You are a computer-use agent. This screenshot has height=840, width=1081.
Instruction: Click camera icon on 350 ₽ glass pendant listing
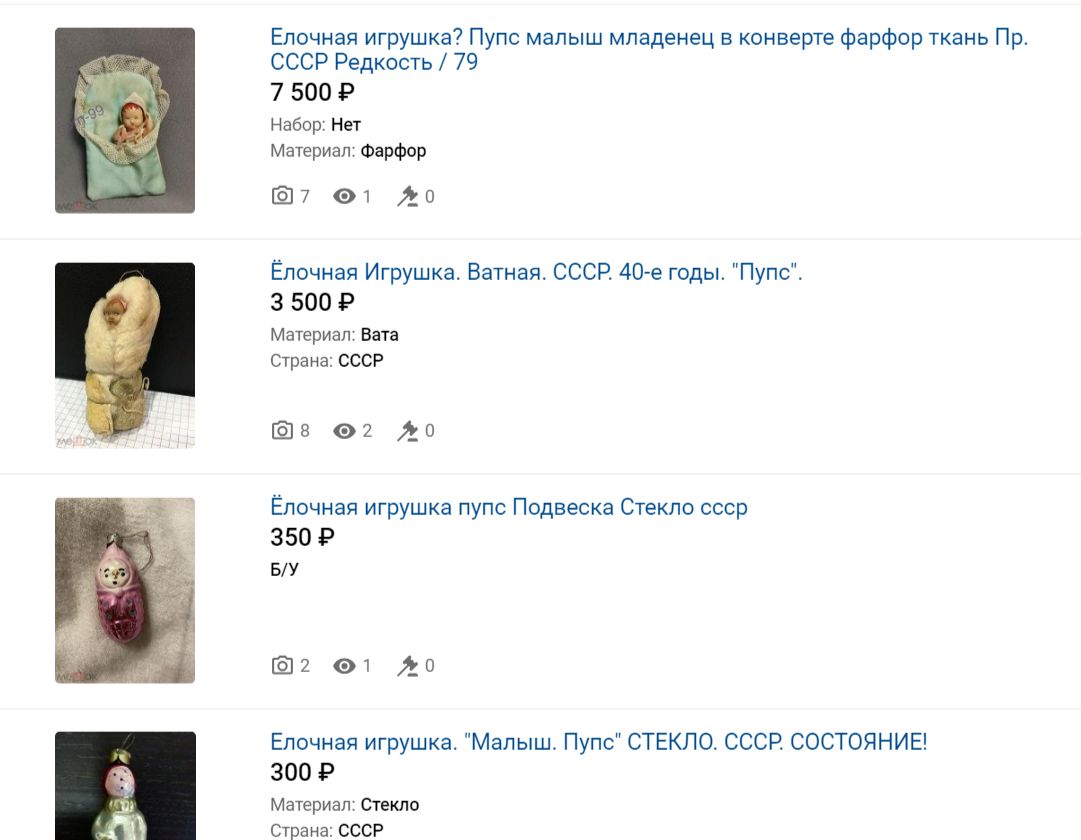[282, 666]
